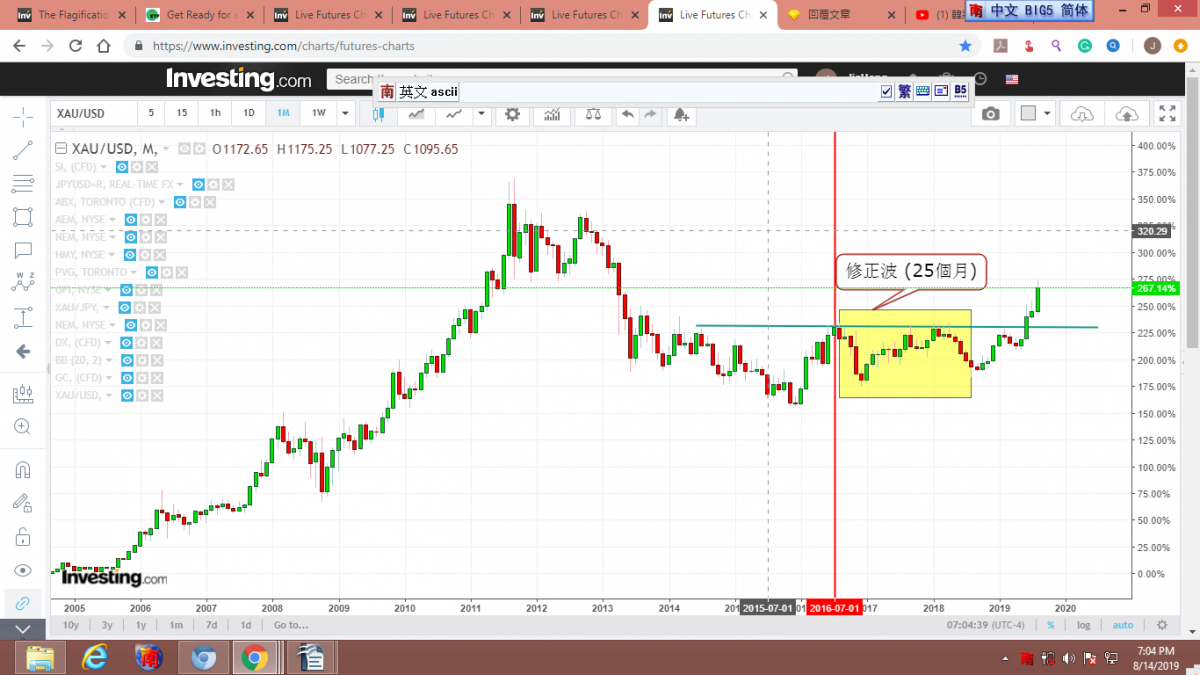Image resolution: width=1200 pixels, height=675 pixels.
Task: Open the chart style dropdown arrow
Action: [x=481, y=114]
